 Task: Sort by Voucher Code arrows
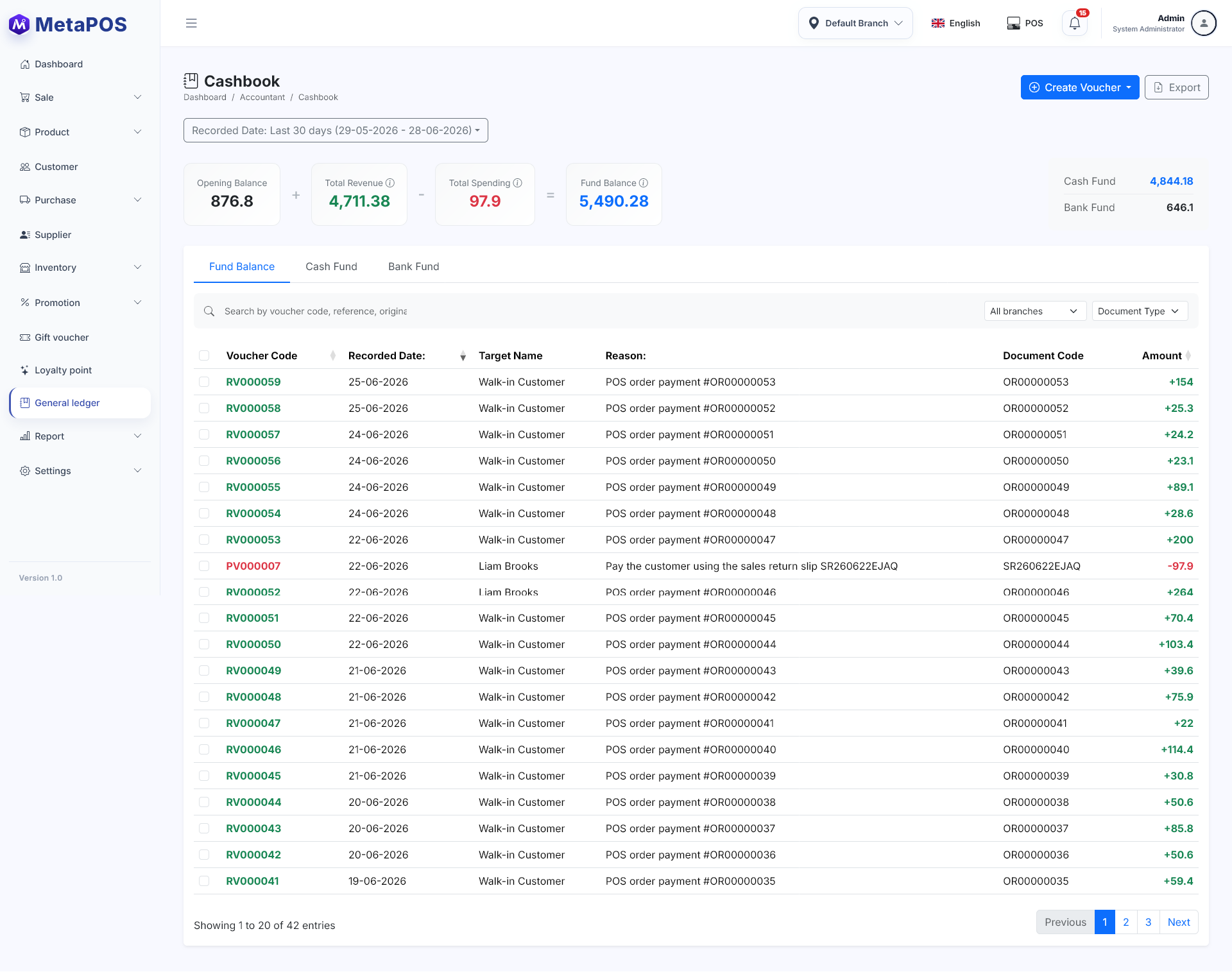tap(333, 355)
